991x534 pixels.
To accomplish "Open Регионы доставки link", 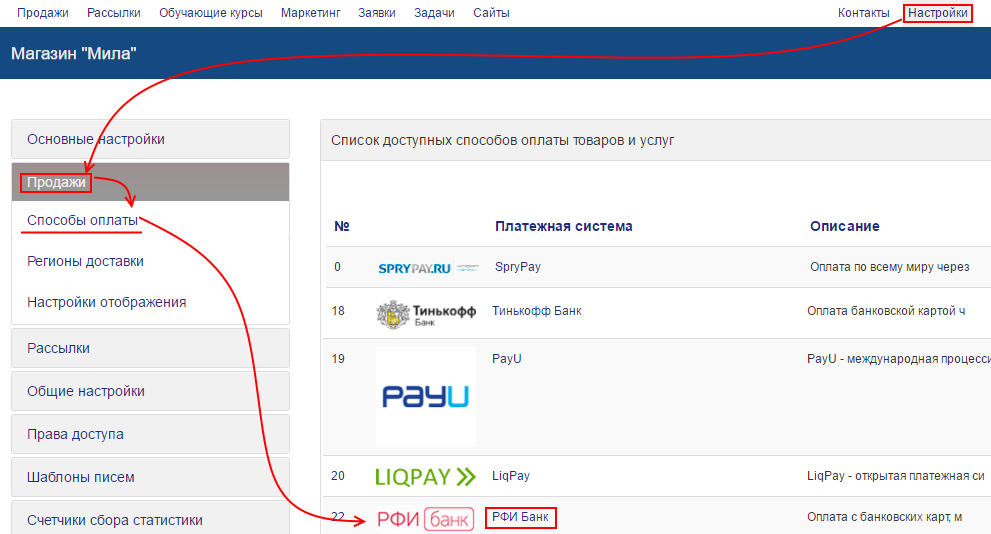I will coord(85,261).
